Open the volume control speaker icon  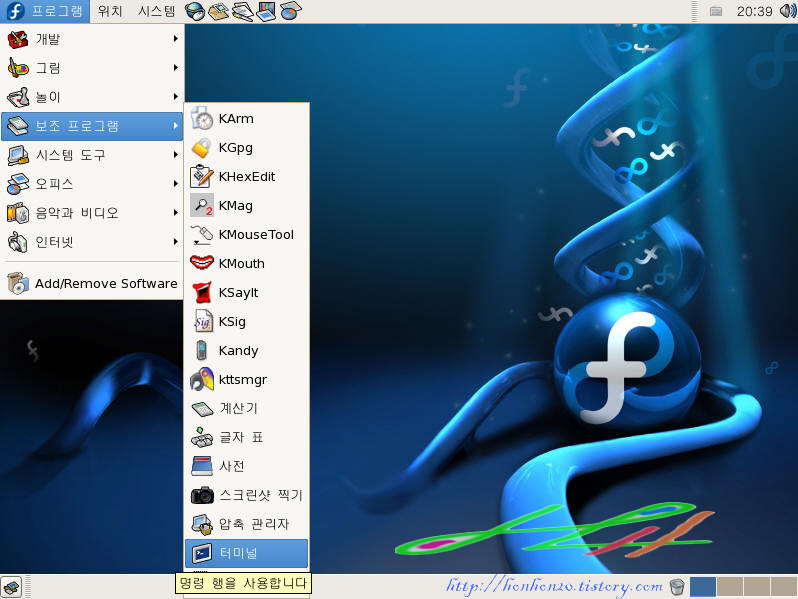[x=788, y=11]
